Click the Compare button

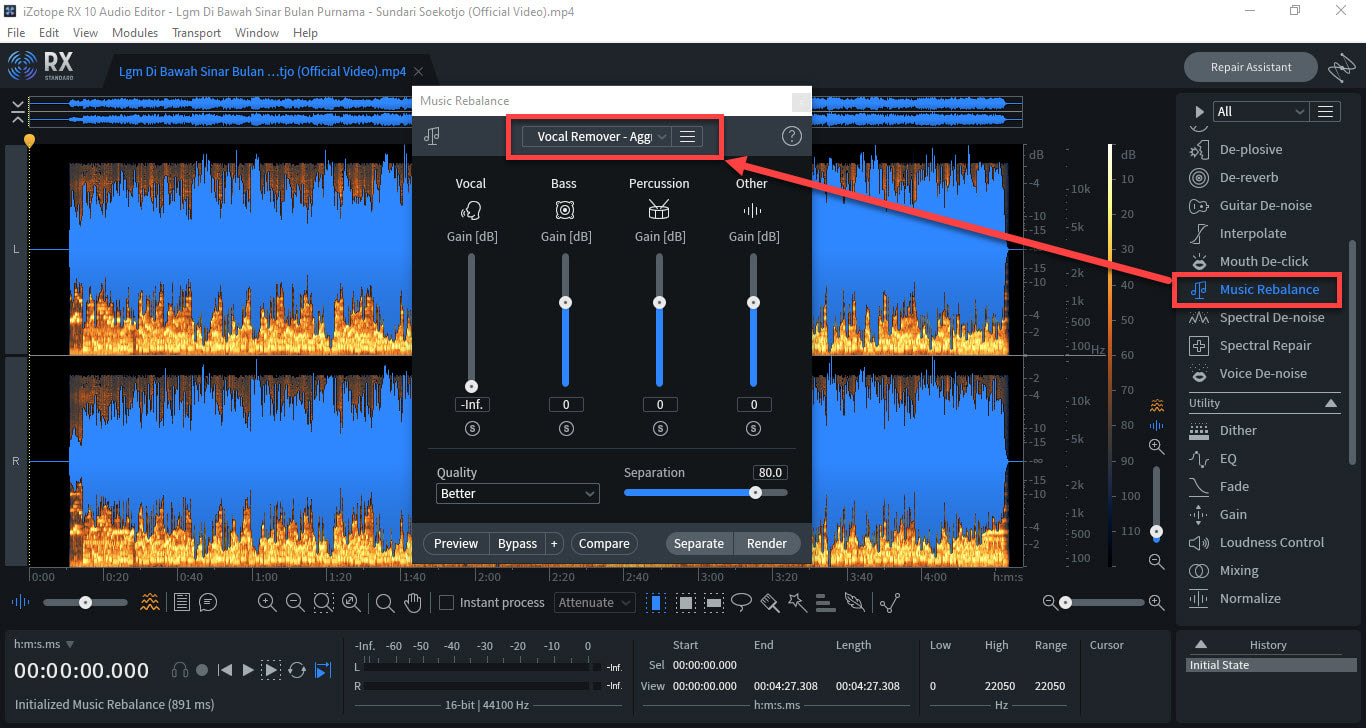click(604, 543)
